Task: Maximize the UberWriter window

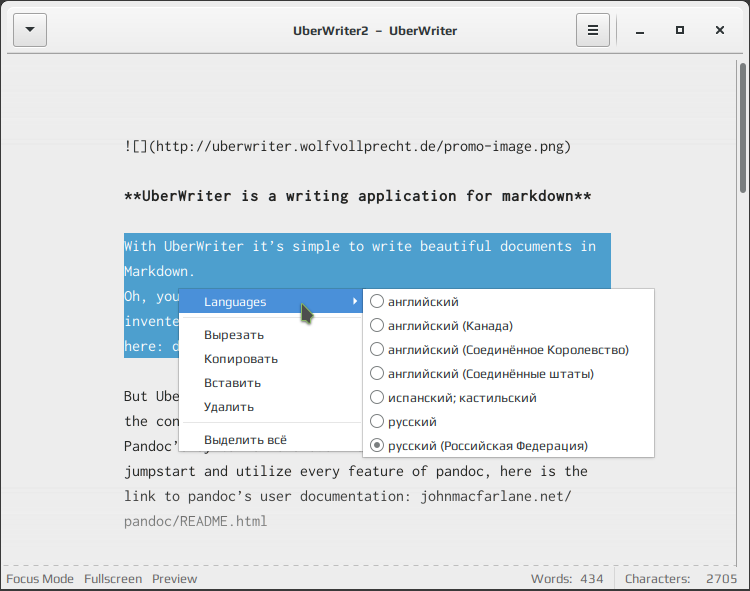Action: (680, 30)
